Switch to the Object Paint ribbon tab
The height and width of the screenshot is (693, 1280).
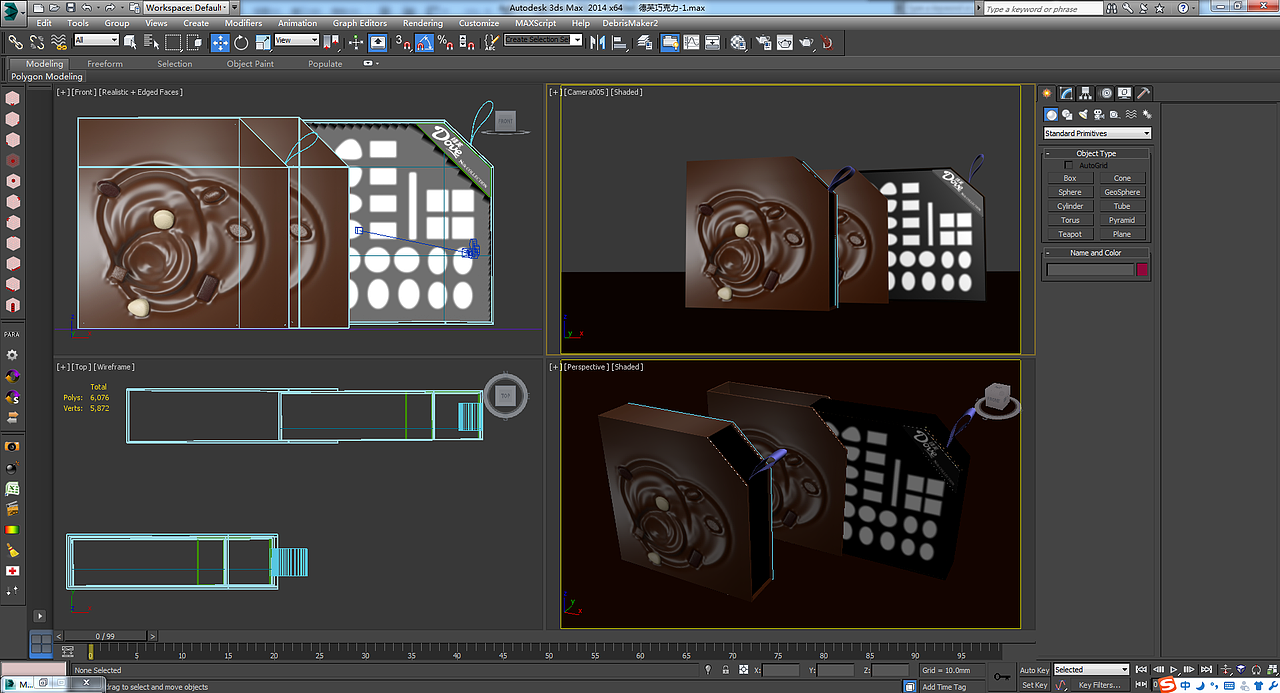coord(250,63)
